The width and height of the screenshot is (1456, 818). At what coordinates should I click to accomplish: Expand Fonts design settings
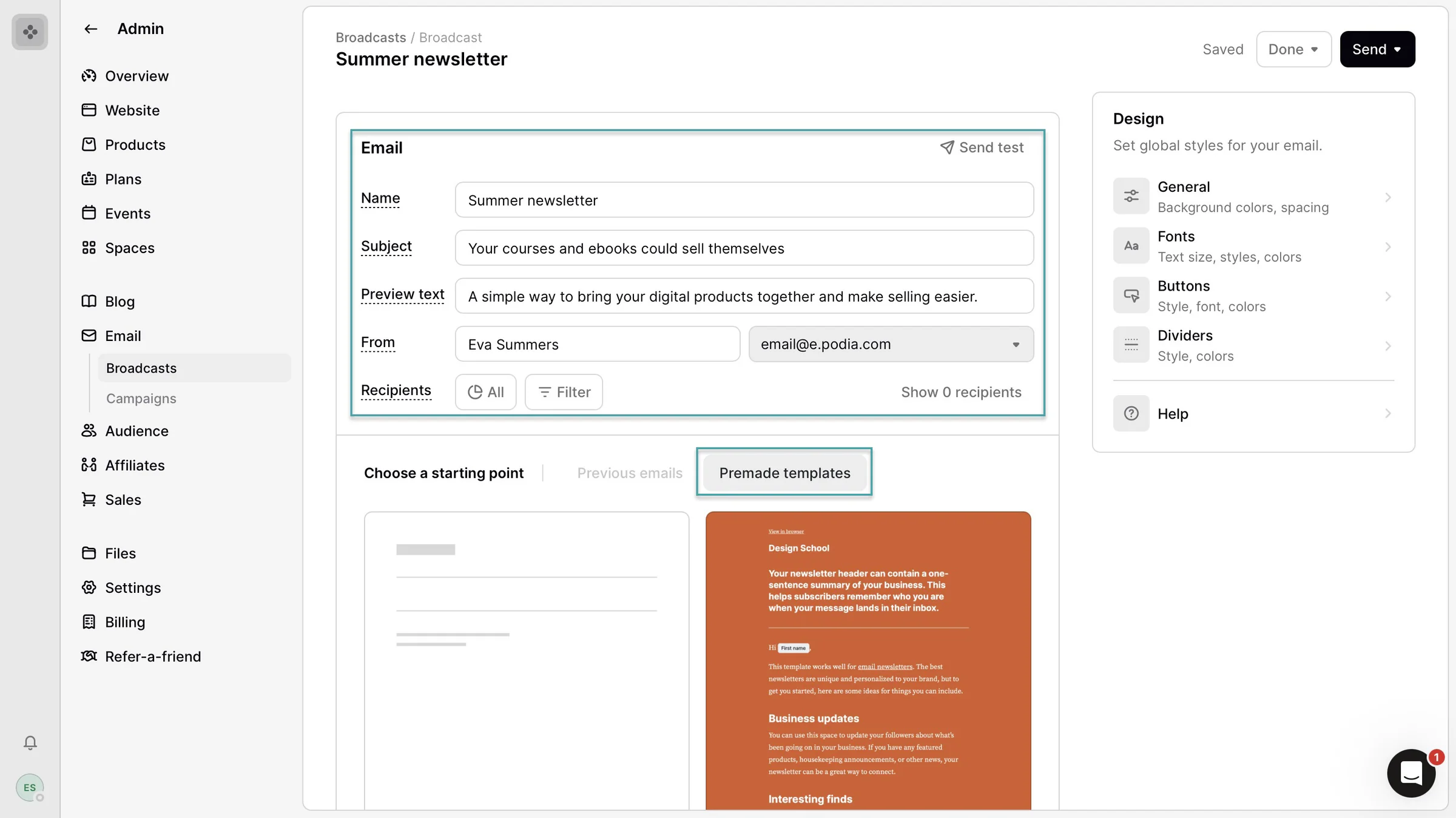(x=1253, y=246)
